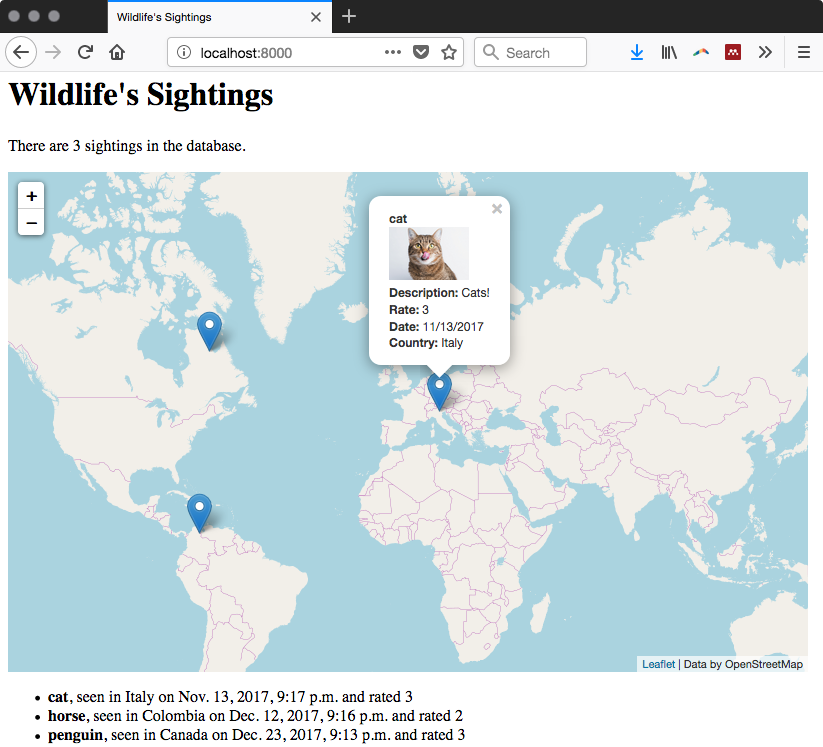
Task: Click the "There are 3 sightings" text
Action: (x=126, y=145)
